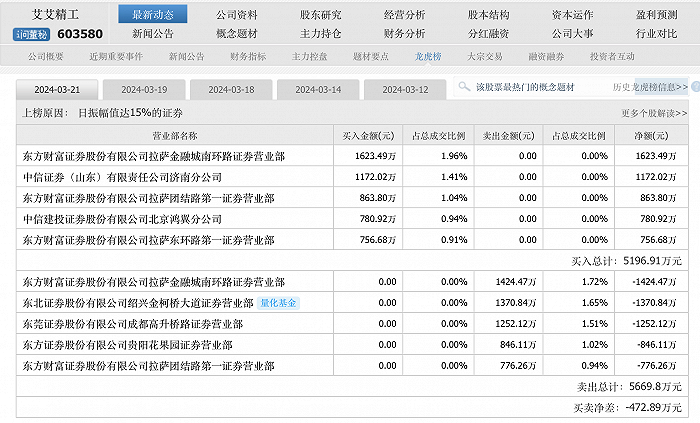Switch to 2024-03-14 date tab

tap(318, 90)
